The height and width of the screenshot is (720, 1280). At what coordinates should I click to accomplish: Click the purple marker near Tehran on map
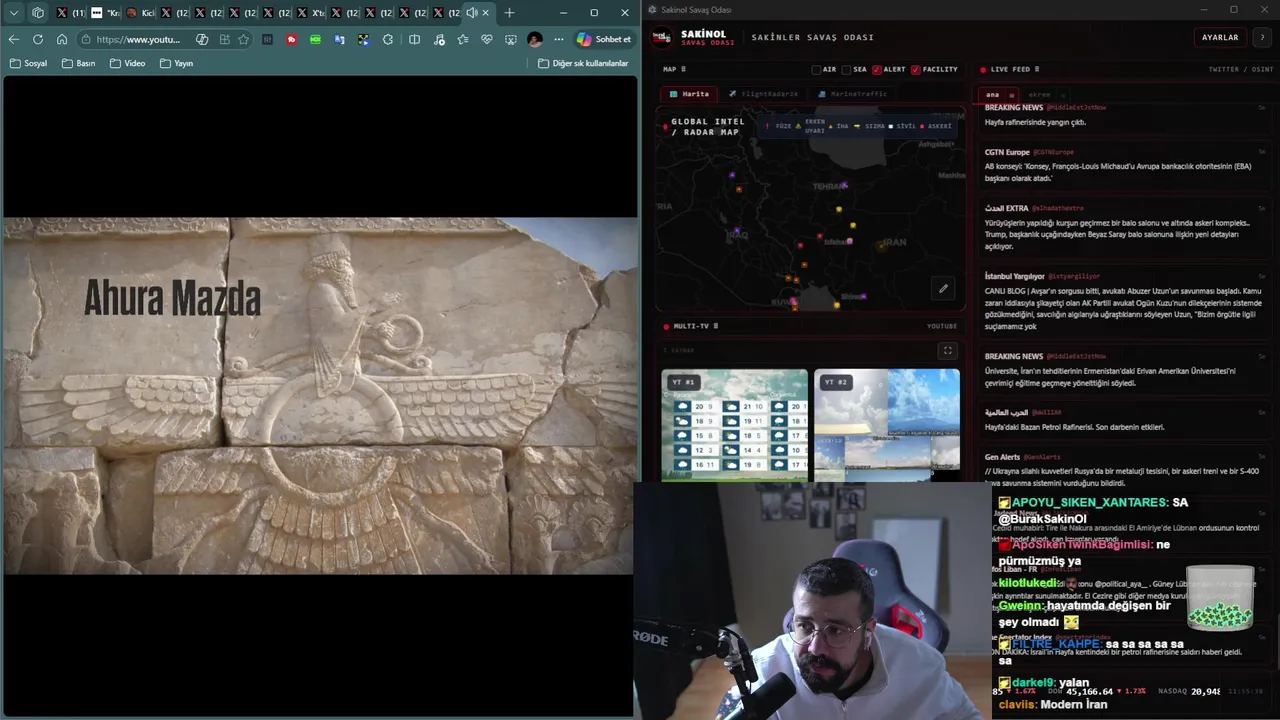click(844, 185)
